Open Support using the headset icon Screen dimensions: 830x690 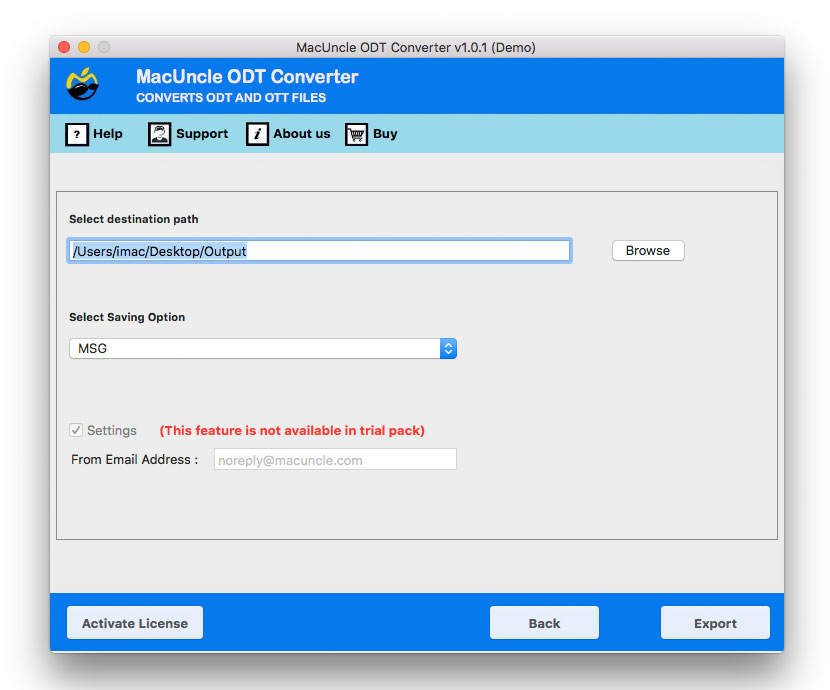(x=159, y=133)
